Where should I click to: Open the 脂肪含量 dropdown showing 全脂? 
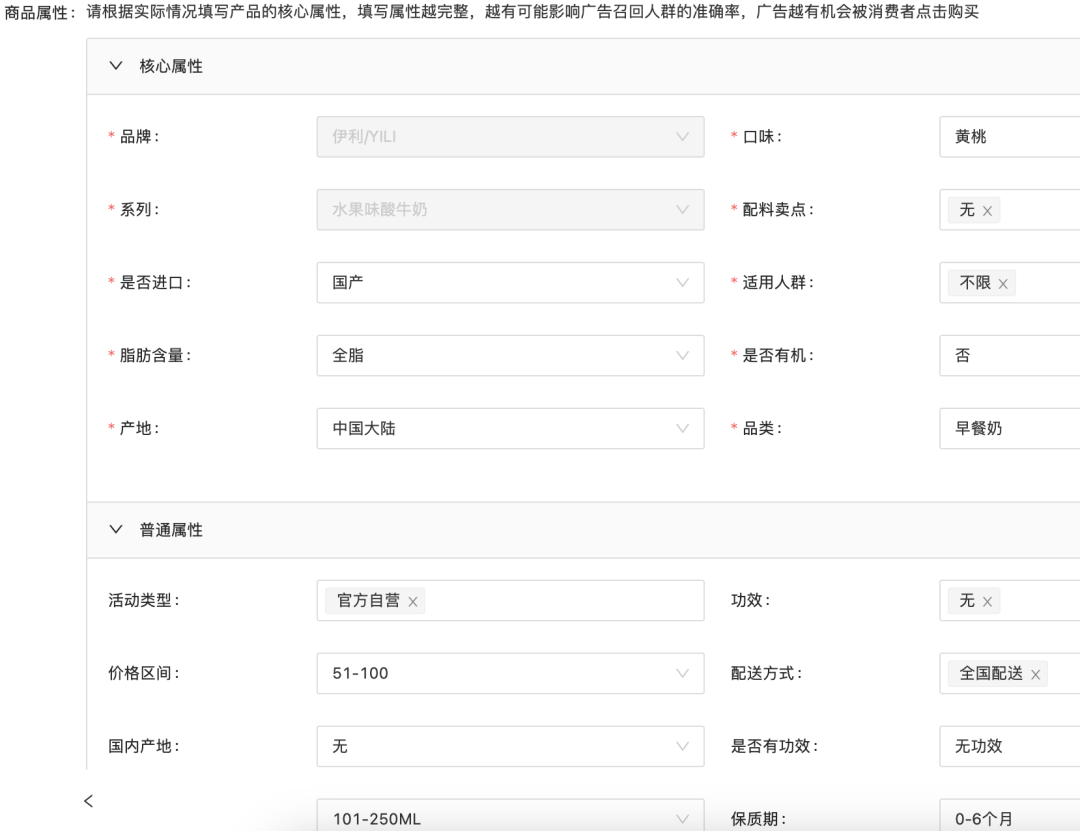click(510, 356)
